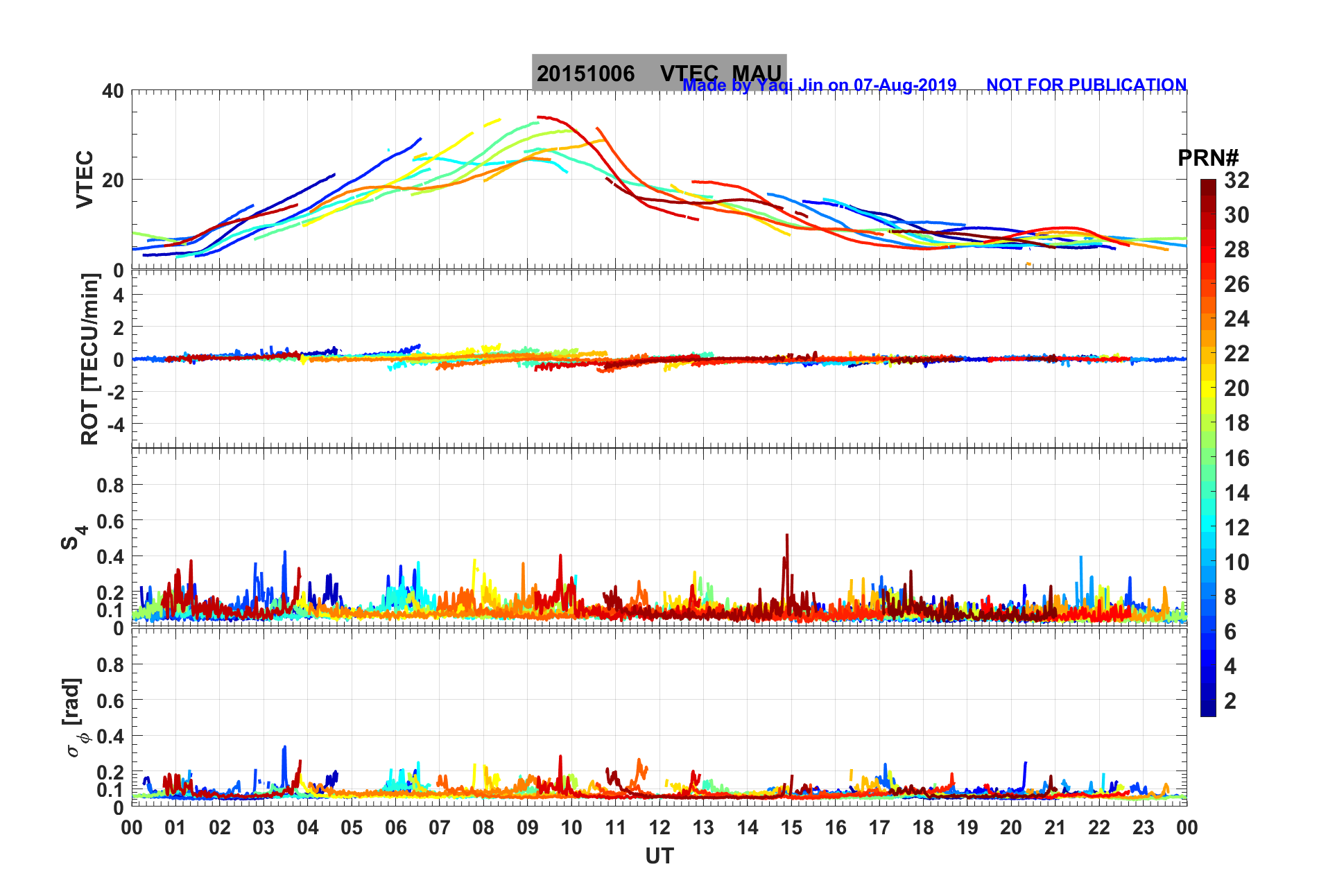This screenshot has height=896, width=1319.
Task: Click the "09" hour tick on the UT axis
Action: click(x=528, y=827)
